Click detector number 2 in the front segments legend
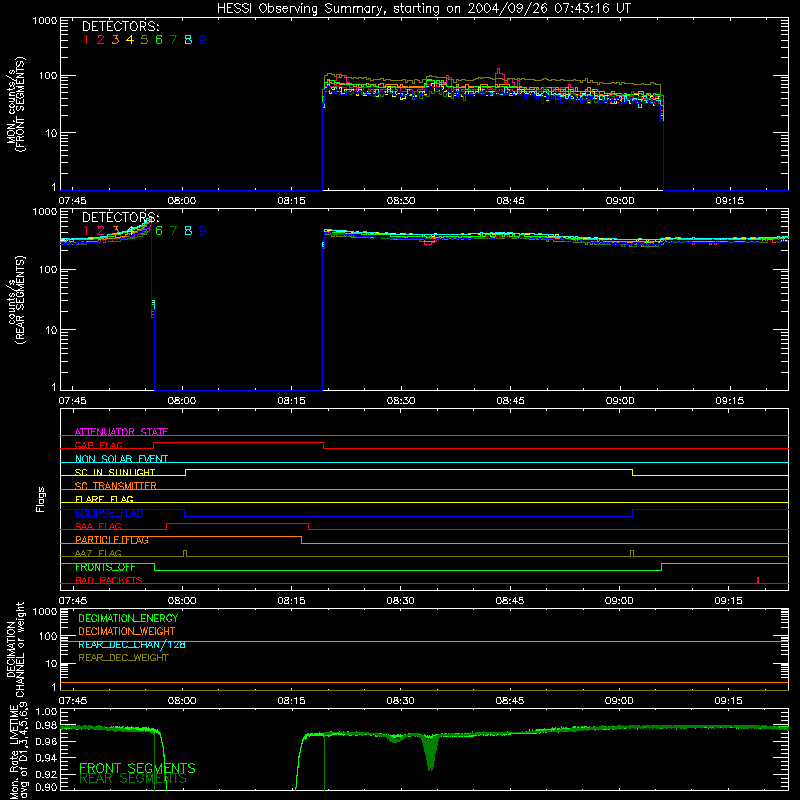Screen dimensions: 800x800 101,40
